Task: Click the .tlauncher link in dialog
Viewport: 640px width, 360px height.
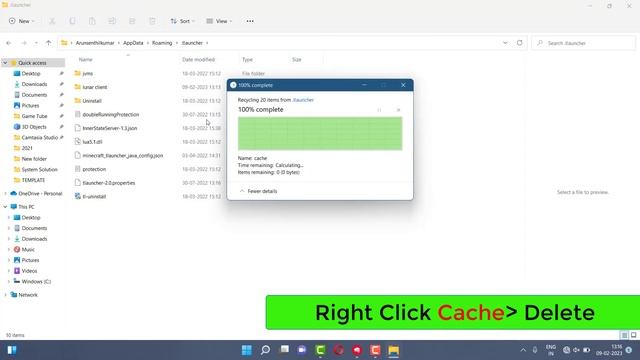Action: click(x=303, y=100)
